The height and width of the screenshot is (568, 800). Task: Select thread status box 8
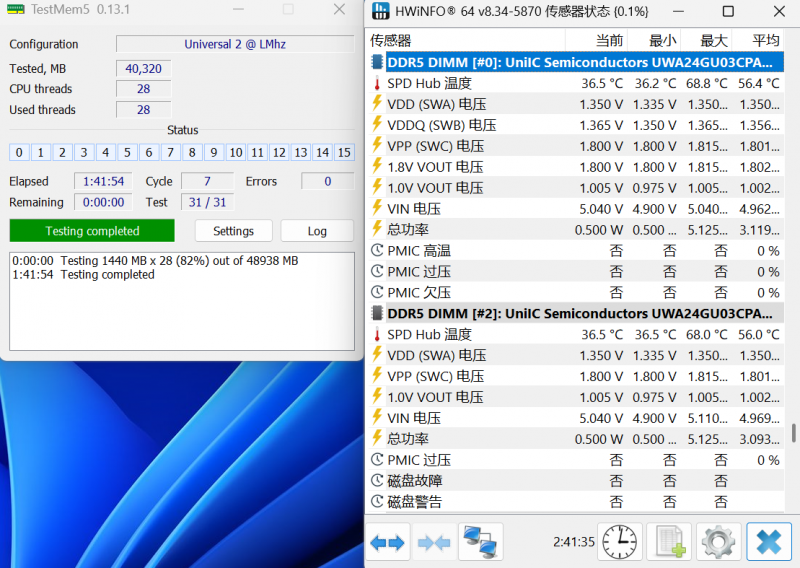(192, 153)
